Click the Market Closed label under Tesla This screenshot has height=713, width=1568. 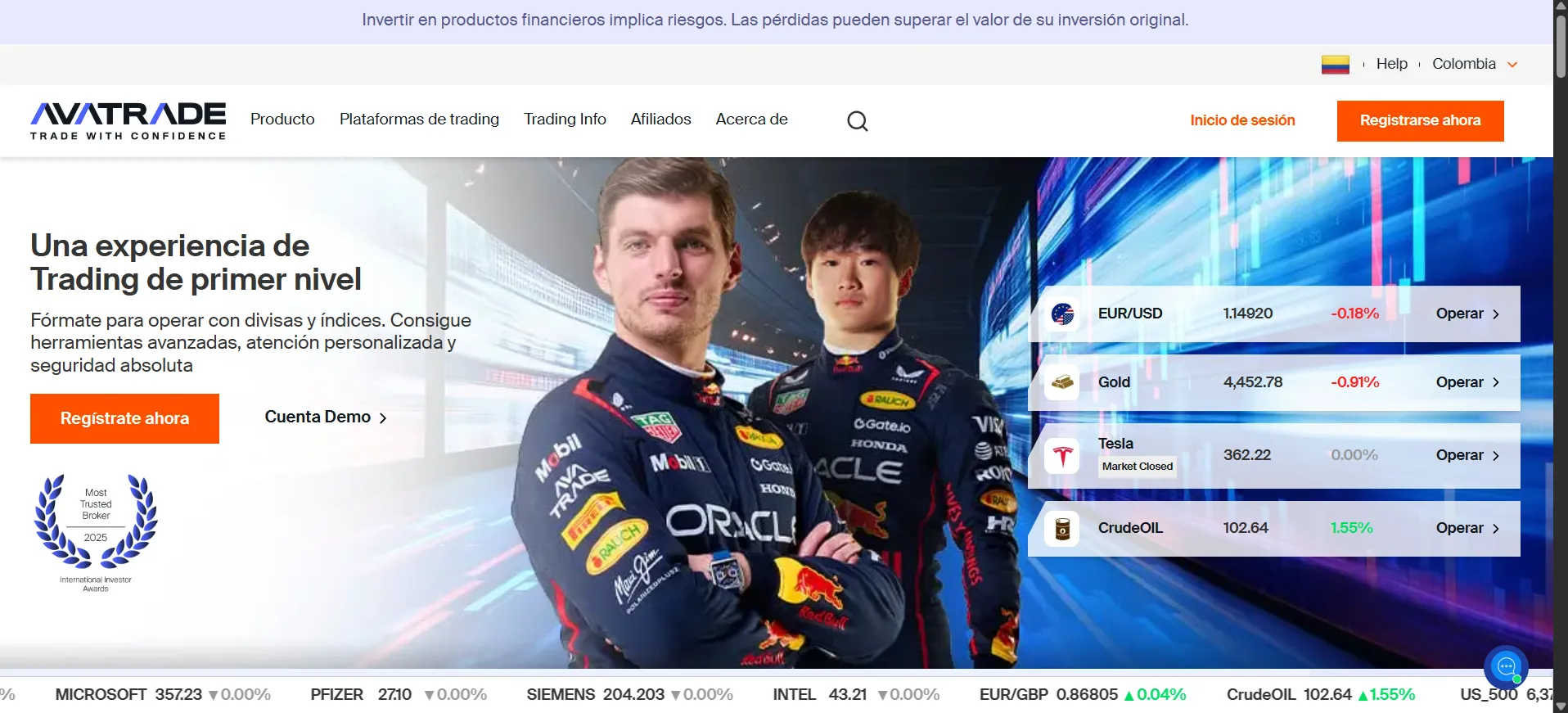(1137, 467)
